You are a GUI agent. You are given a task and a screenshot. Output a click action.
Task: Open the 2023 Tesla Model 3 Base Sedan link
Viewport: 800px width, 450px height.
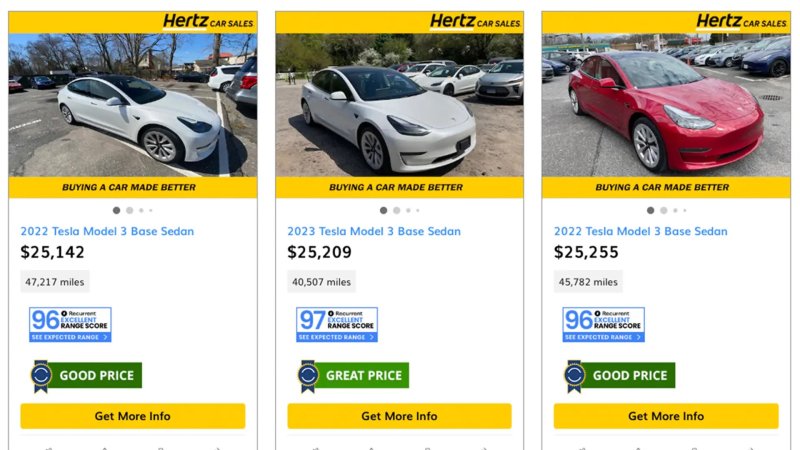tap(374, 231)
